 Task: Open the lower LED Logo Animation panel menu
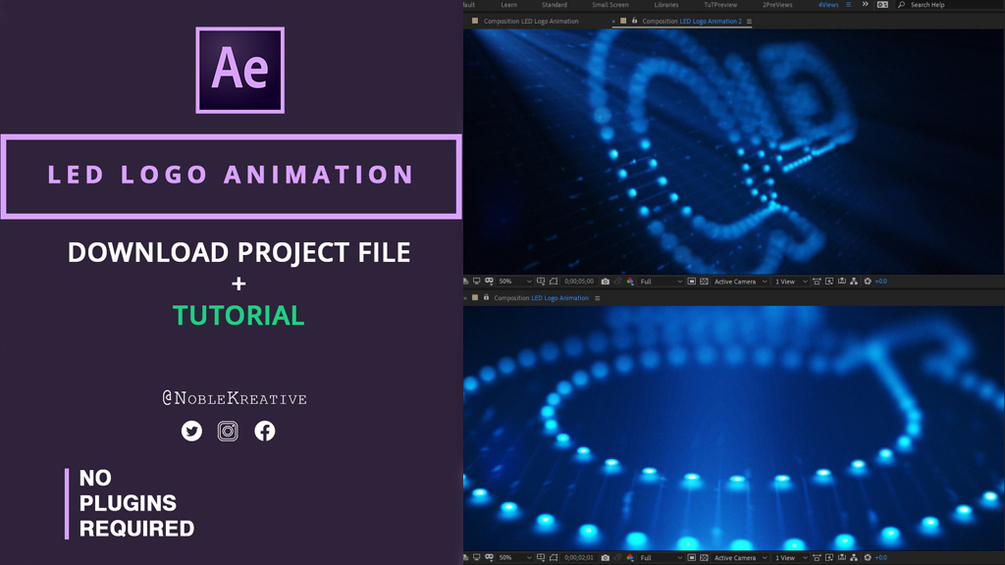pyautogui.click(x=597, y=298)
